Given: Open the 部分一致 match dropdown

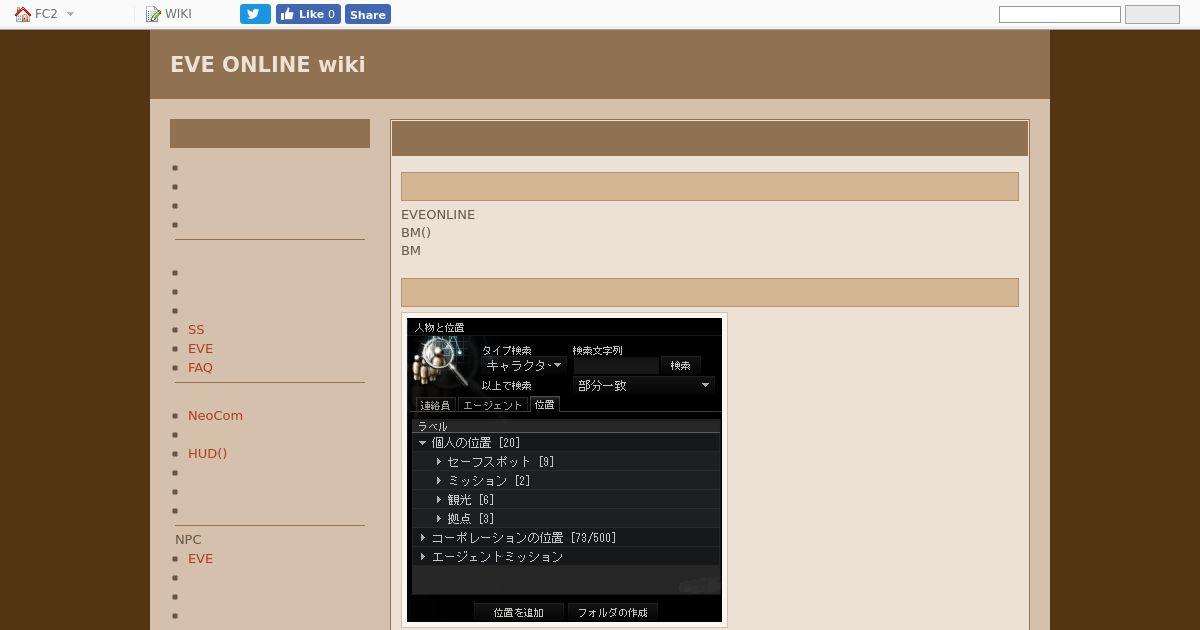Looking at the screenshot, I should (644, 385).
